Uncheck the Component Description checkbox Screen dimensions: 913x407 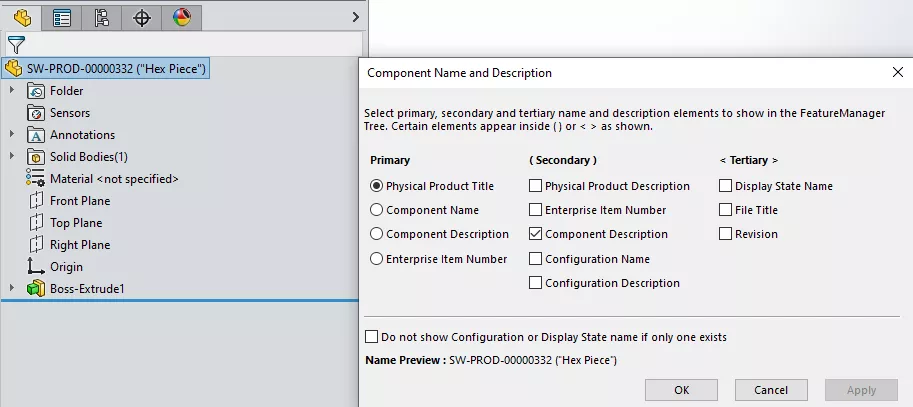pyautogui.click(x=536, y=234)
